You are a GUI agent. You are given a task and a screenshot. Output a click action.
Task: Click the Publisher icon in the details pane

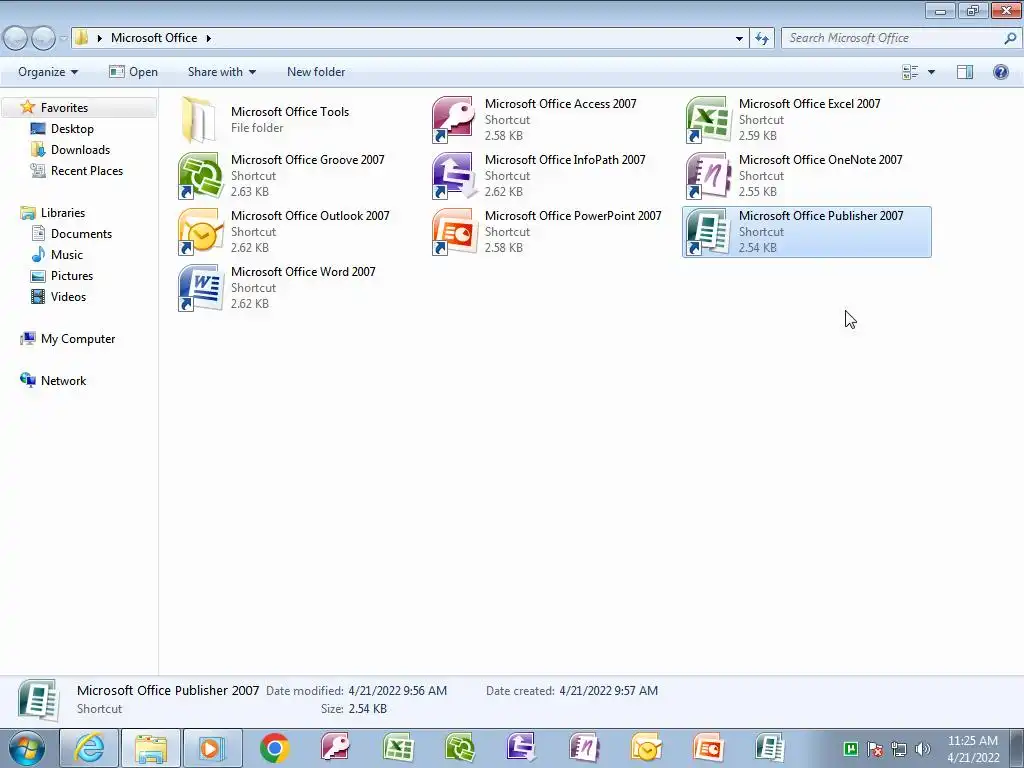tap(39, 700)
